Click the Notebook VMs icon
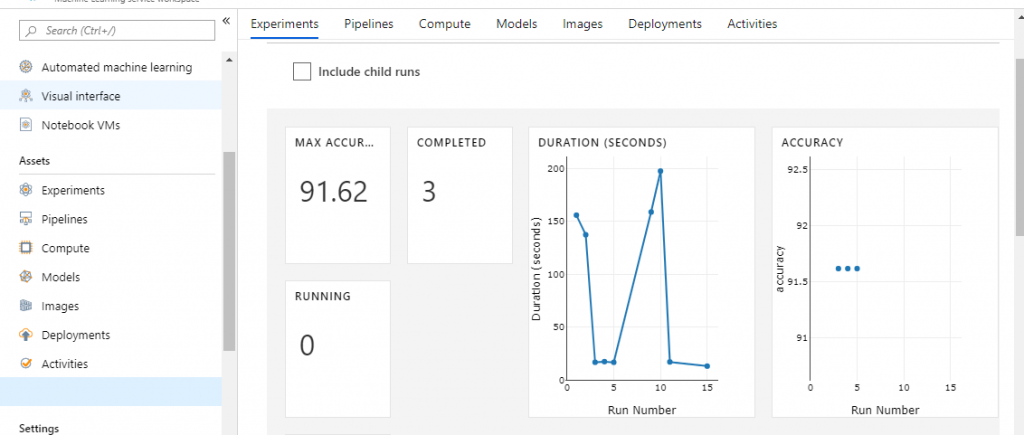The width and height of the screenshot is (1024, 435). [x=25, y=125]
